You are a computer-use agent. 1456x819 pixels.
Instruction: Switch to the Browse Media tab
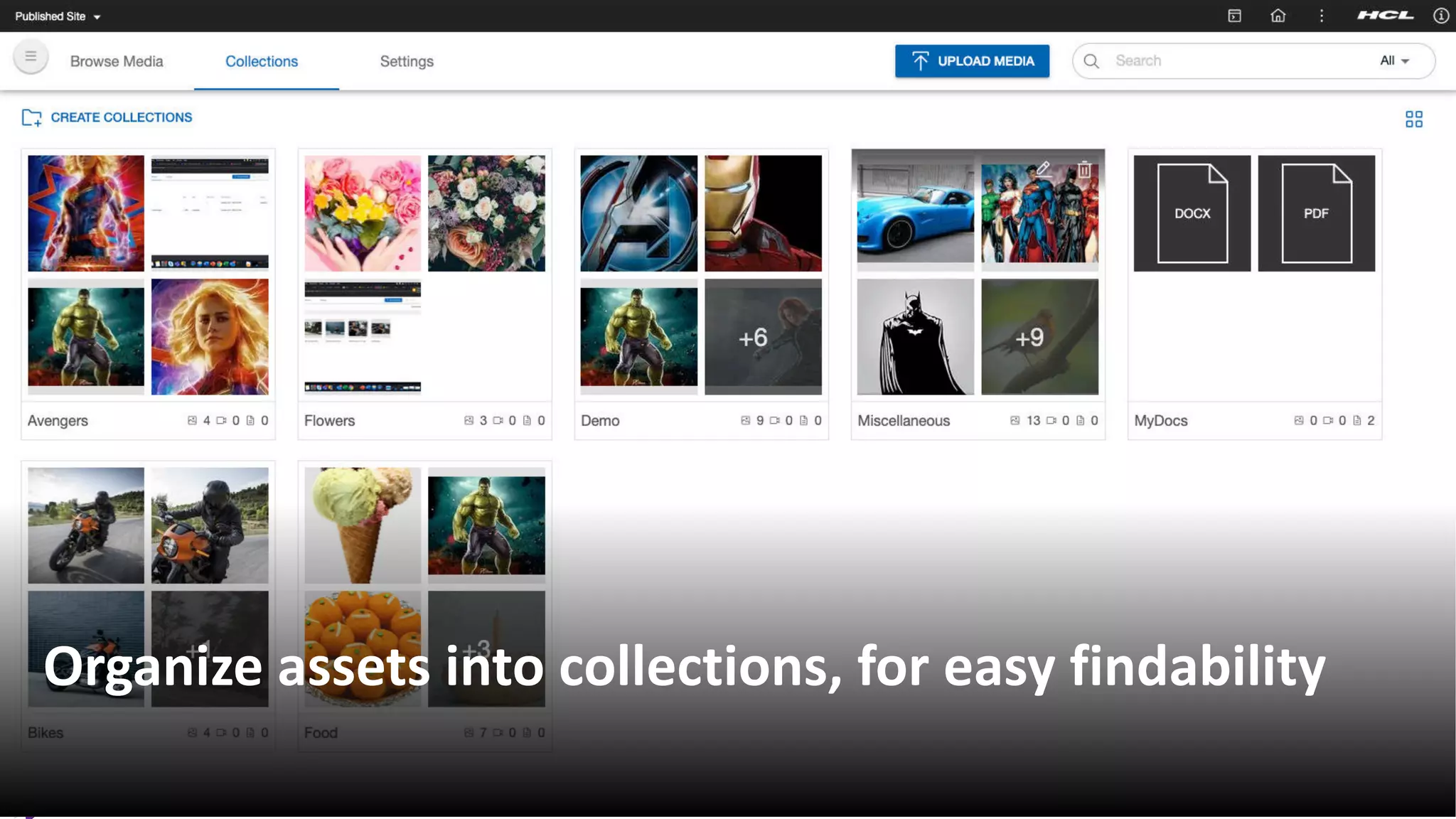[117, 61]
